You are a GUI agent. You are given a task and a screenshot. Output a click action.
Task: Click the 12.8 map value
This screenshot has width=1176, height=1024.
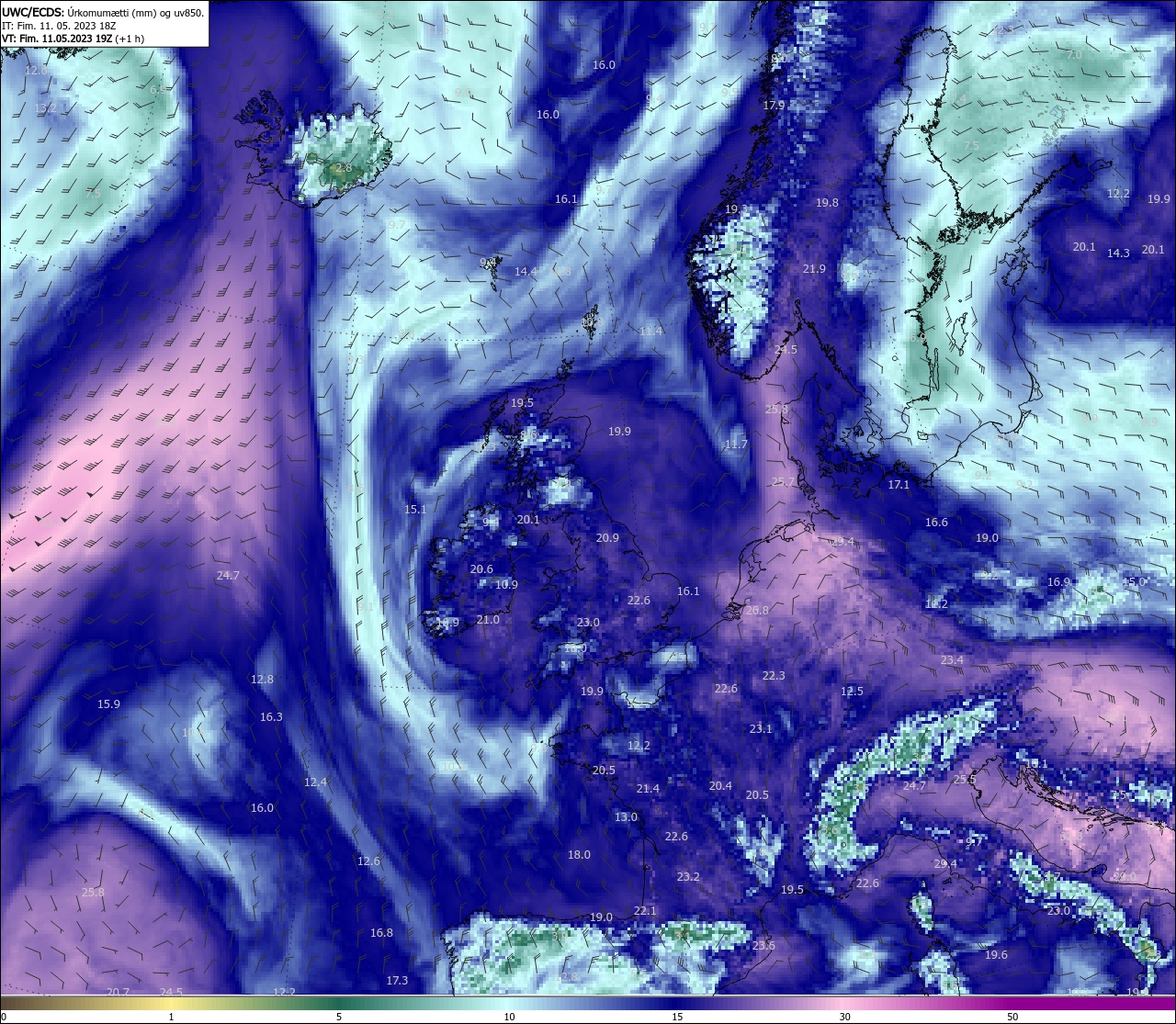[x=262, y=680]
